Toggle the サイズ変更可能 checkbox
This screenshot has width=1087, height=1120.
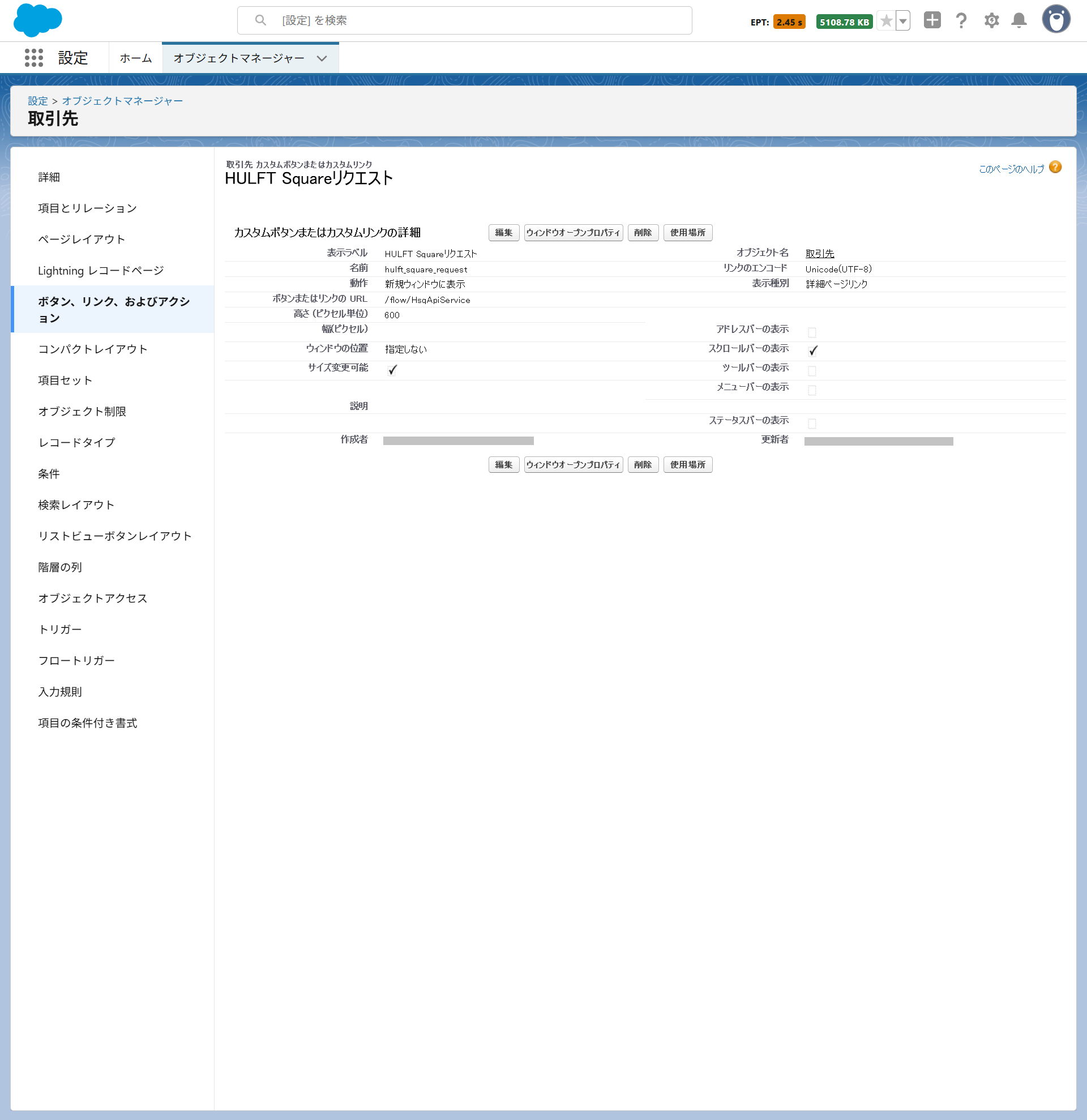[x=392, y=370]
